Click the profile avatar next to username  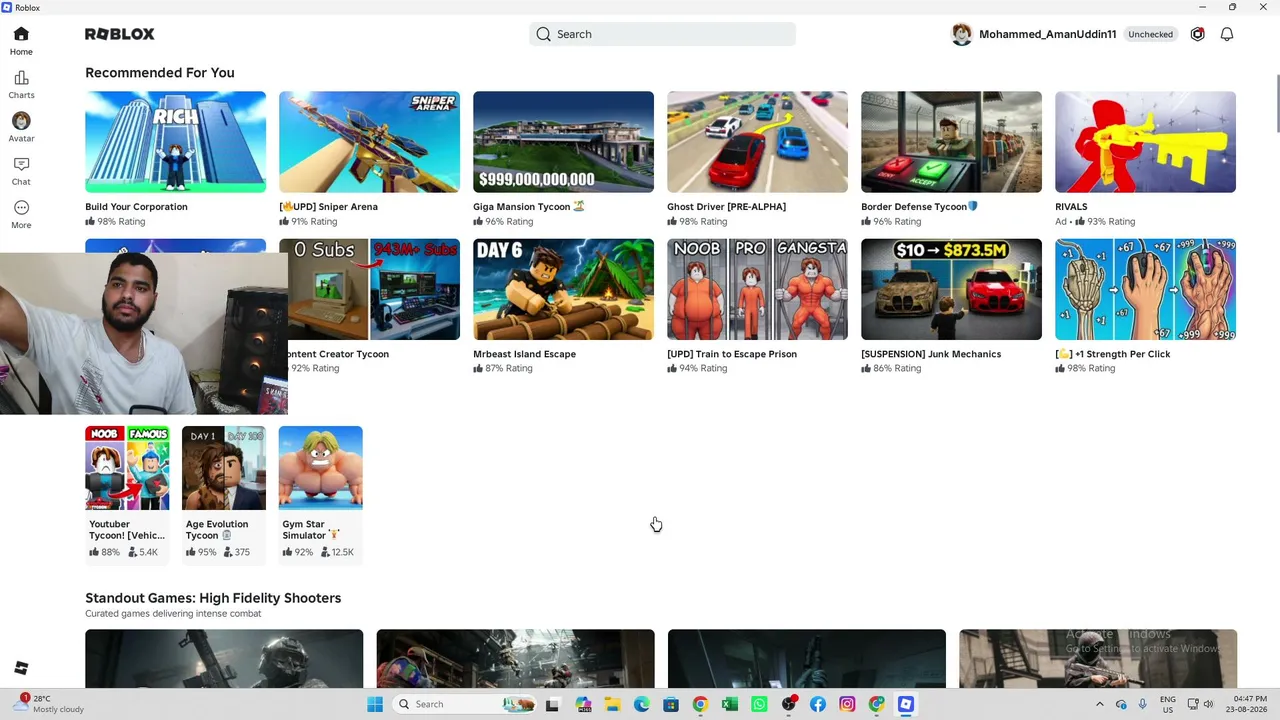coord(962,34)
